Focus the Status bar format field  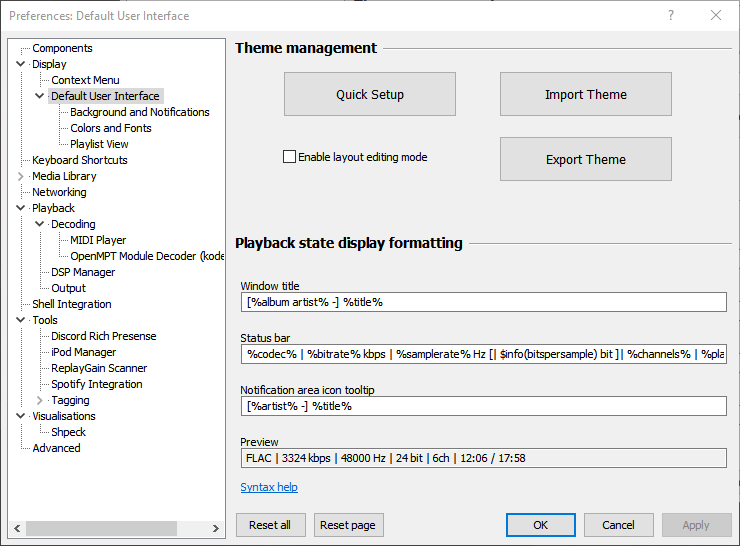tap(484, 354)
